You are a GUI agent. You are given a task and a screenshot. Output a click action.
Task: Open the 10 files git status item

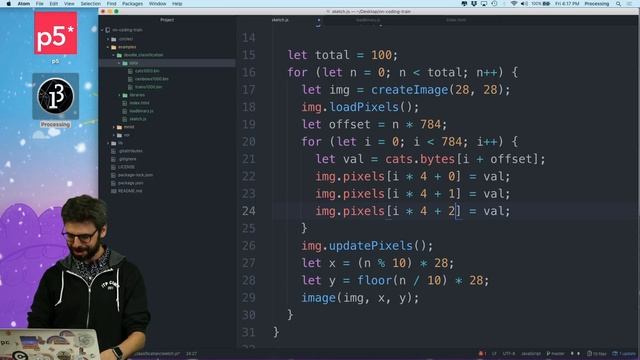(597, 353)
